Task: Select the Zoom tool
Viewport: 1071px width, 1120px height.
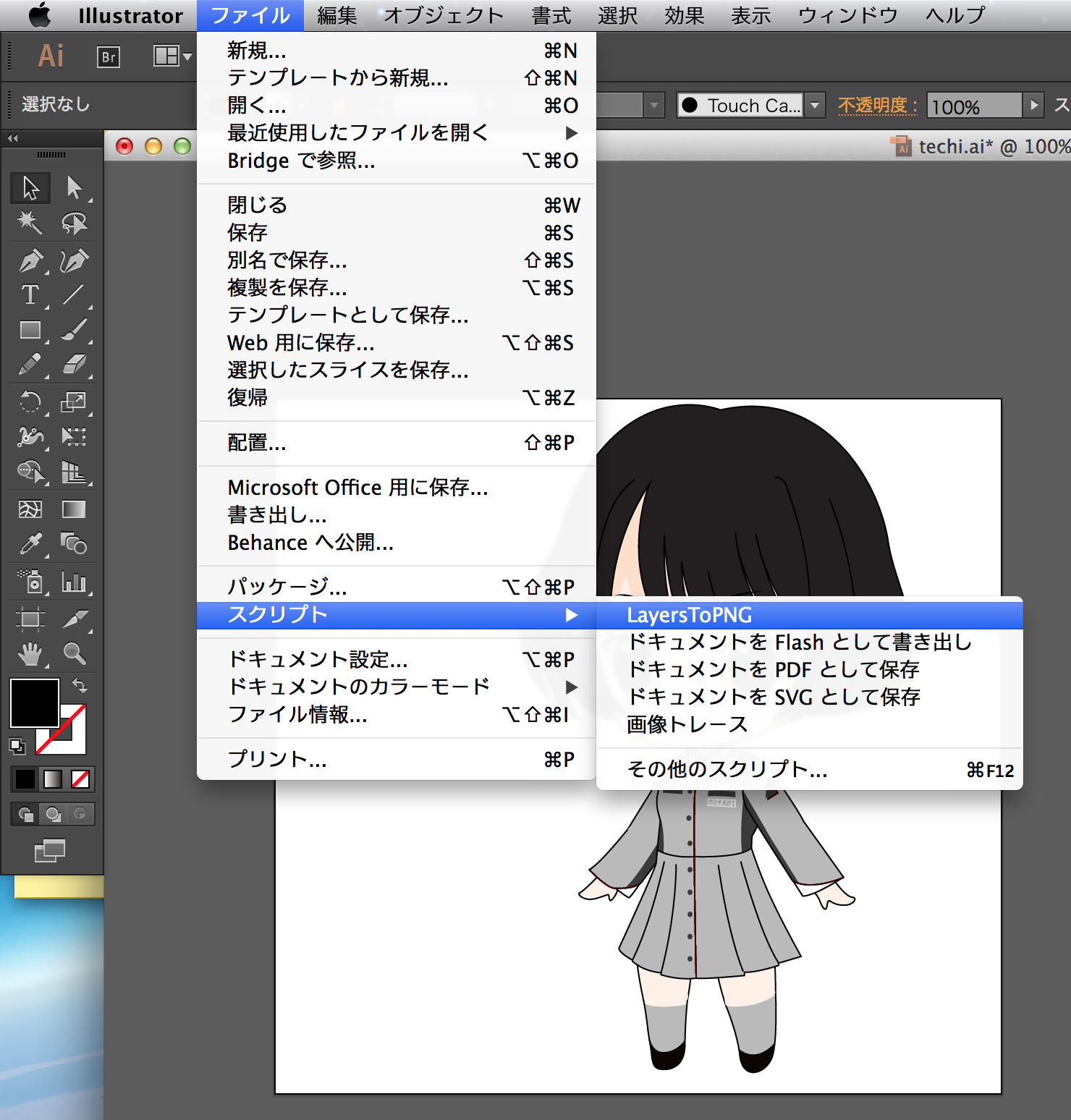Action: coord(74,654)
